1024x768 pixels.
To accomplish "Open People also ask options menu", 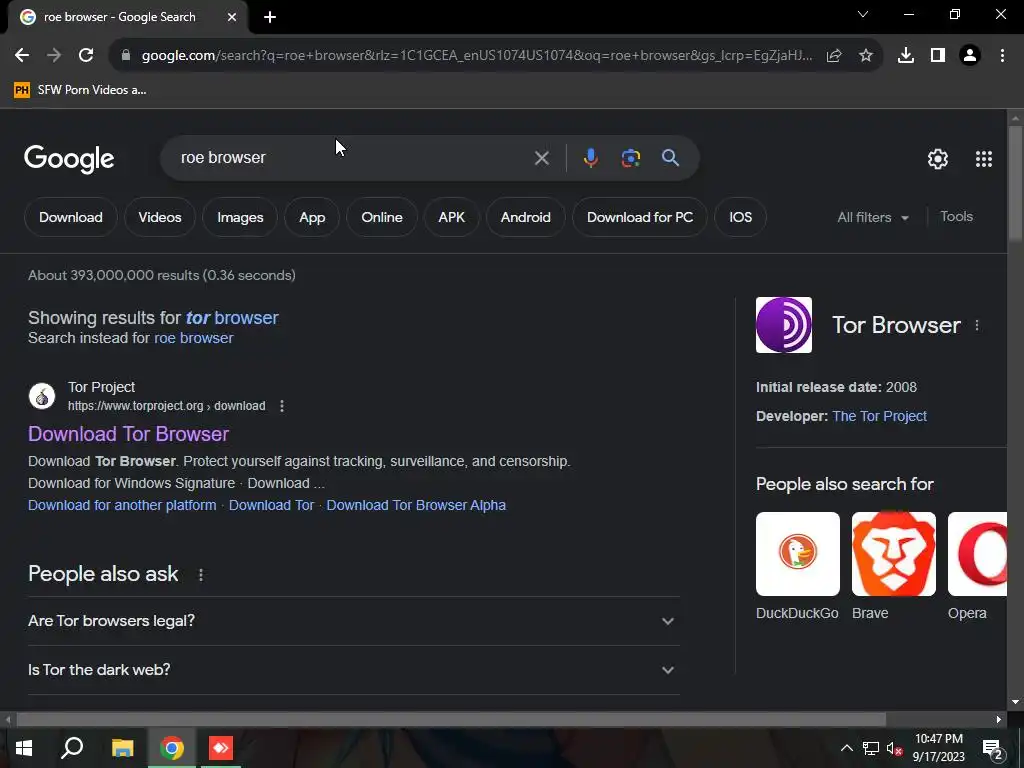I will tap(200, 575).
